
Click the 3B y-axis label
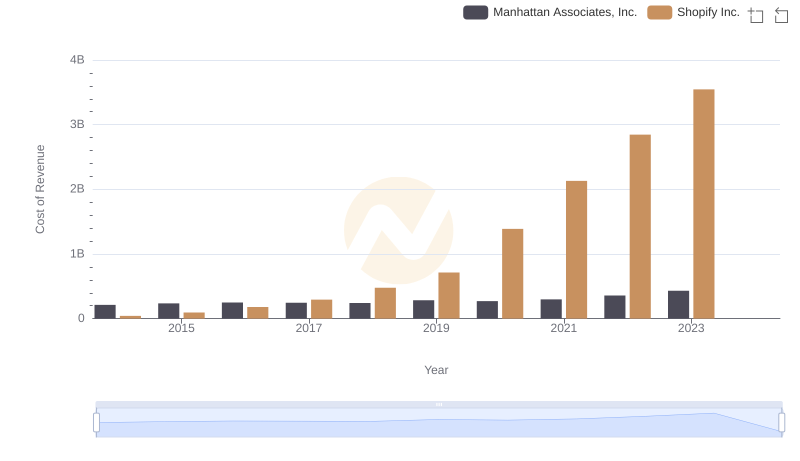click(x=77, y=124)
